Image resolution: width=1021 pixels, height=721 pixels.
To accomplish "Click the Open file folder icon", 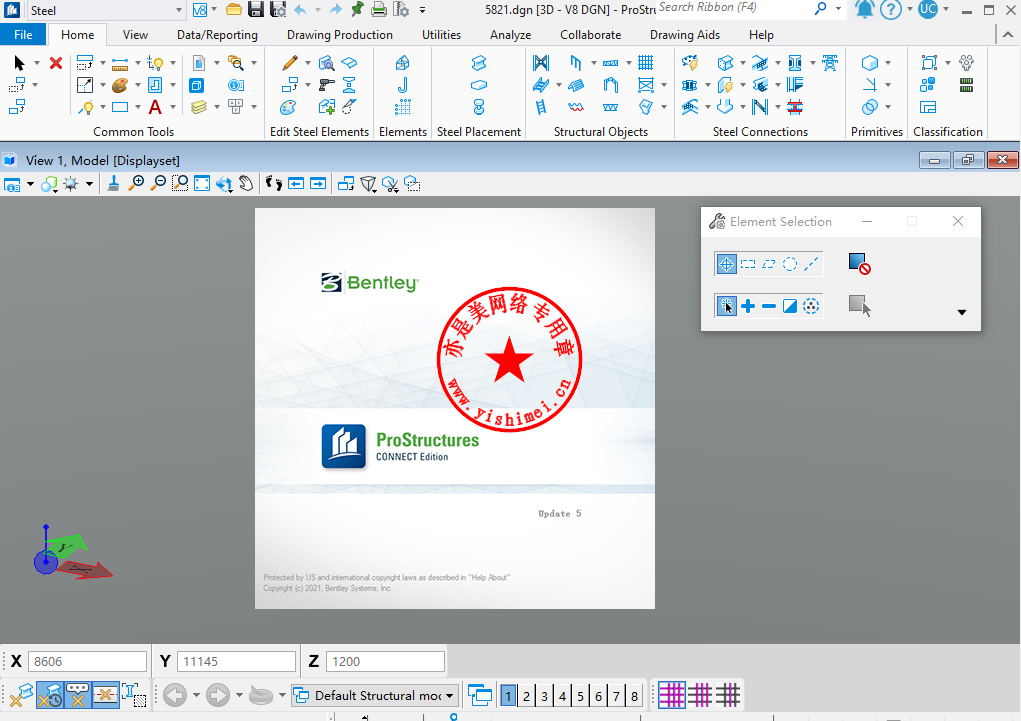I will (234, 10).
